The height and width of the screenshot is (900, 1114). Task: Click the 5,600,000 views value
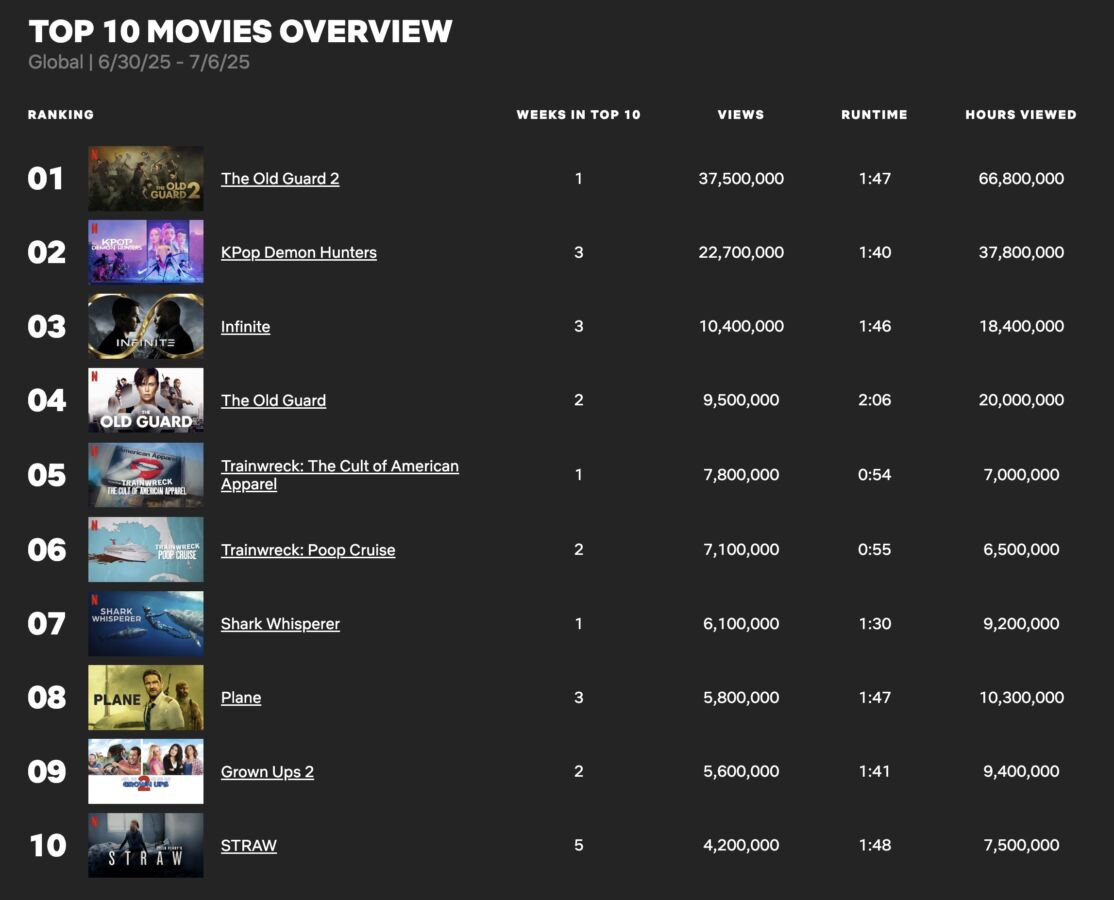click(741, 771)
